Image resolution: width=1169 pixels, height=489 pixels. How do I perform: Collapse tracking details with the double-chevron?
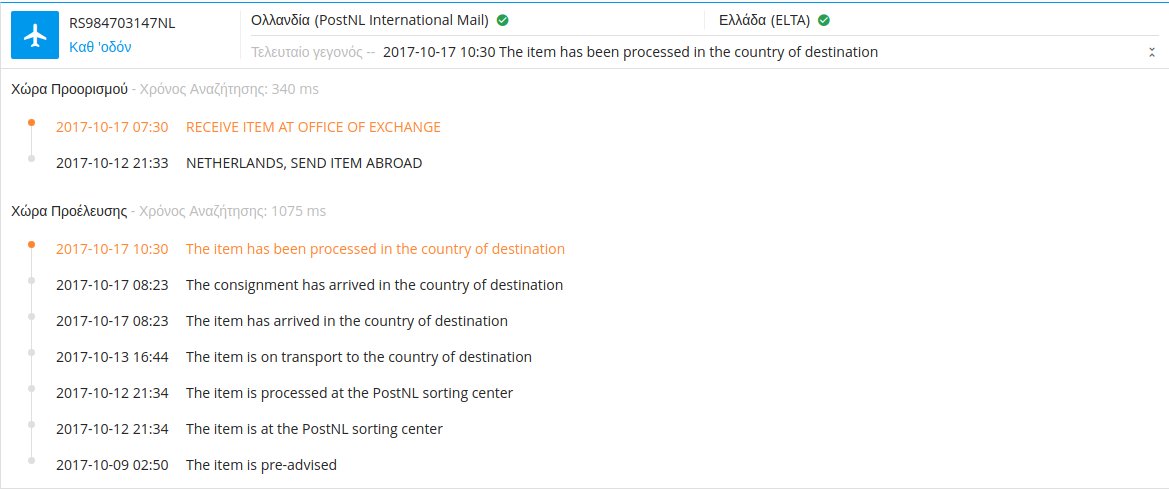click(1152, 52)
